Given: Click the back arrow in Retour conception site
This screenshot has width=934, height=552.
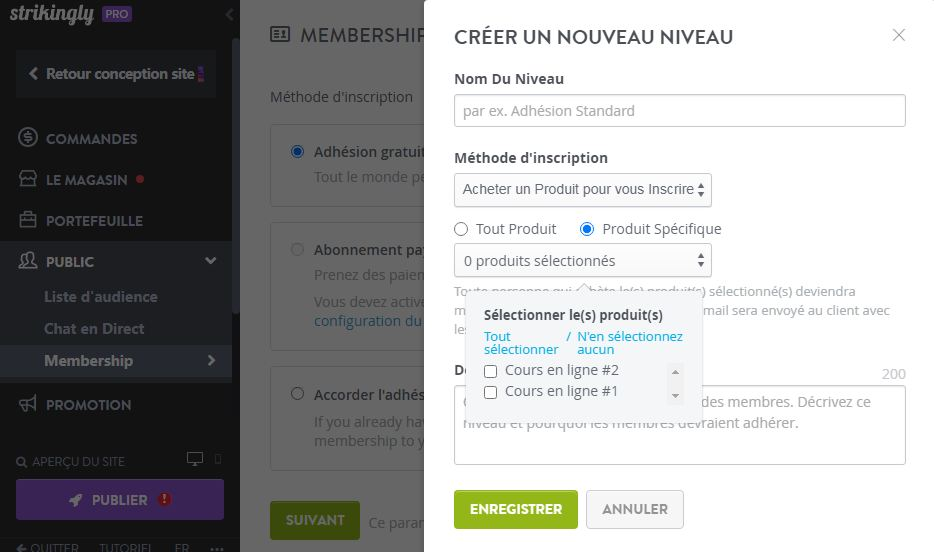Looking at the screenshot, I should click(33, 74).
